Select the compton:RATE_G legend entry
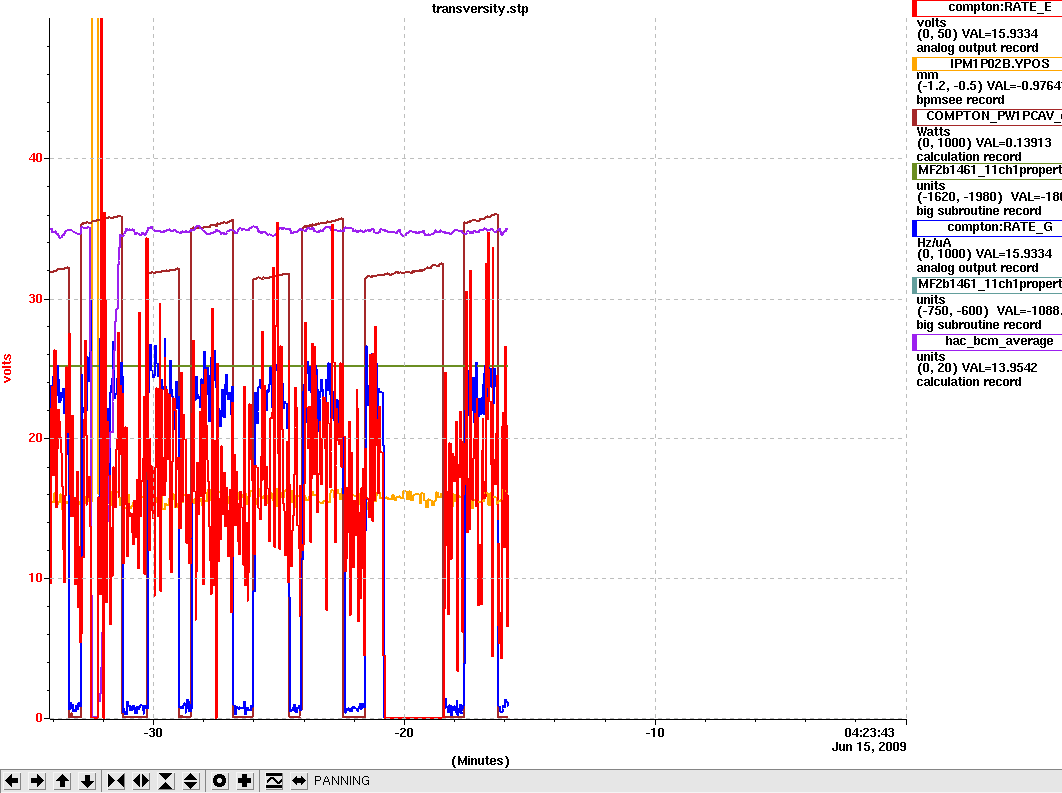Image resolution: width=1062 pixels, height=793 pixels. click(989, 227)
